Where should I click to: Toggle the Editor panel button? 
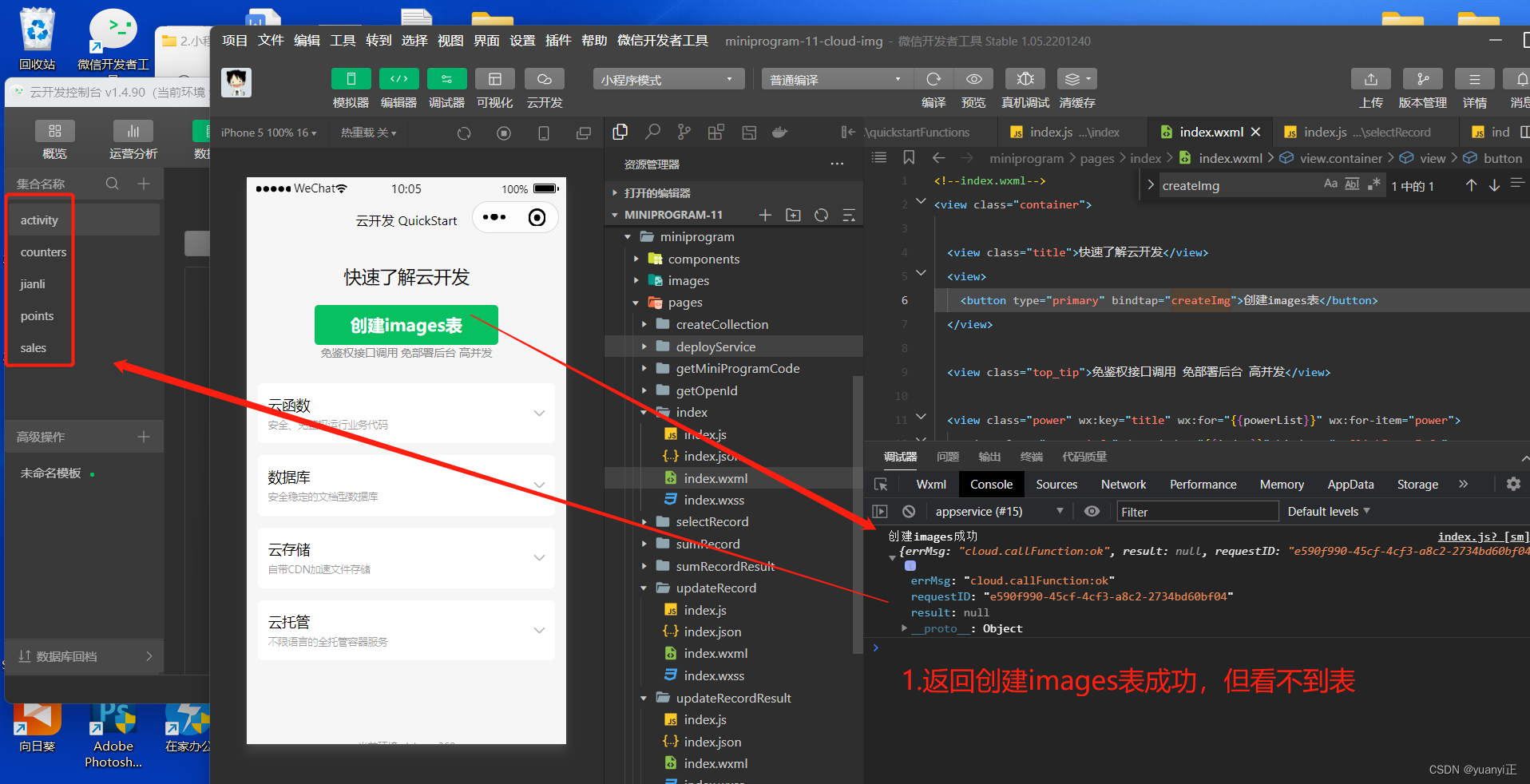tap(398, 78)
